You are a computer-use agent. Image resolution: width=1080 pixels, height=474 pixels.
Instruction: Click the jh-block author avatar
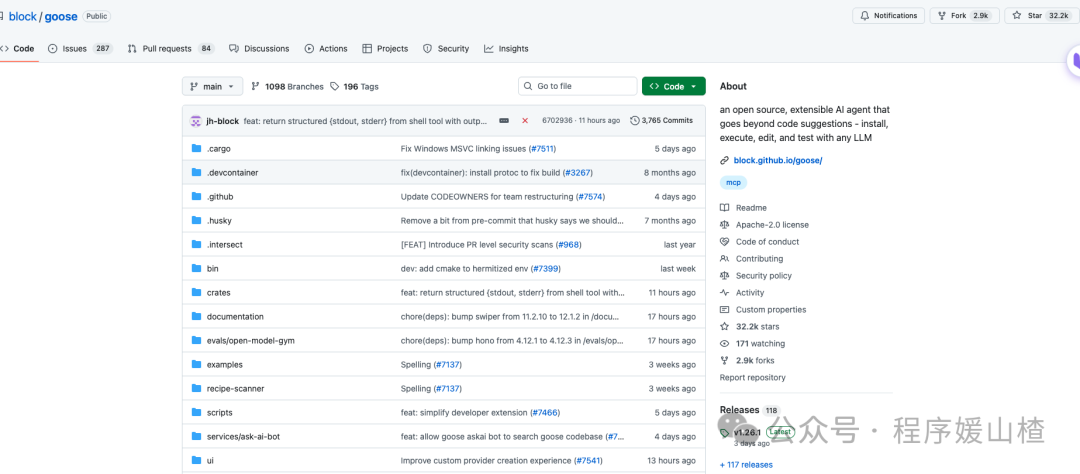196,121
